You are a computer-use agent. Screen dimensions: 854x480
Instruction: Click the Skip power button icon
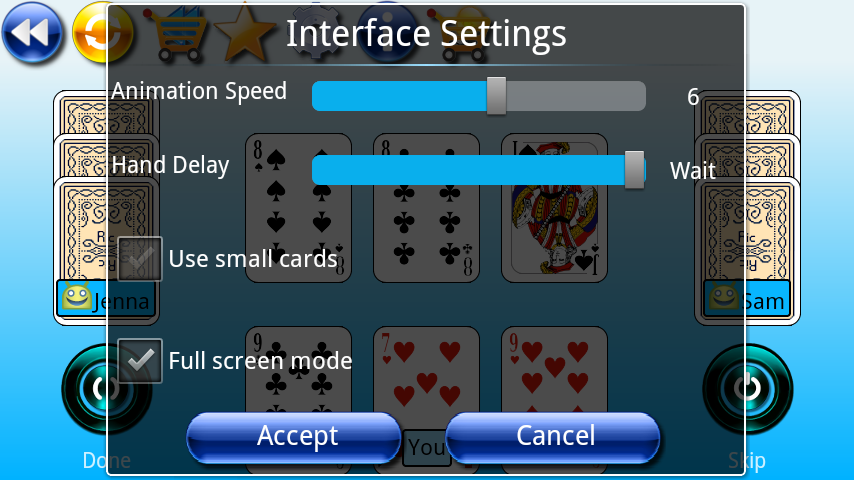tap(747, 389)
